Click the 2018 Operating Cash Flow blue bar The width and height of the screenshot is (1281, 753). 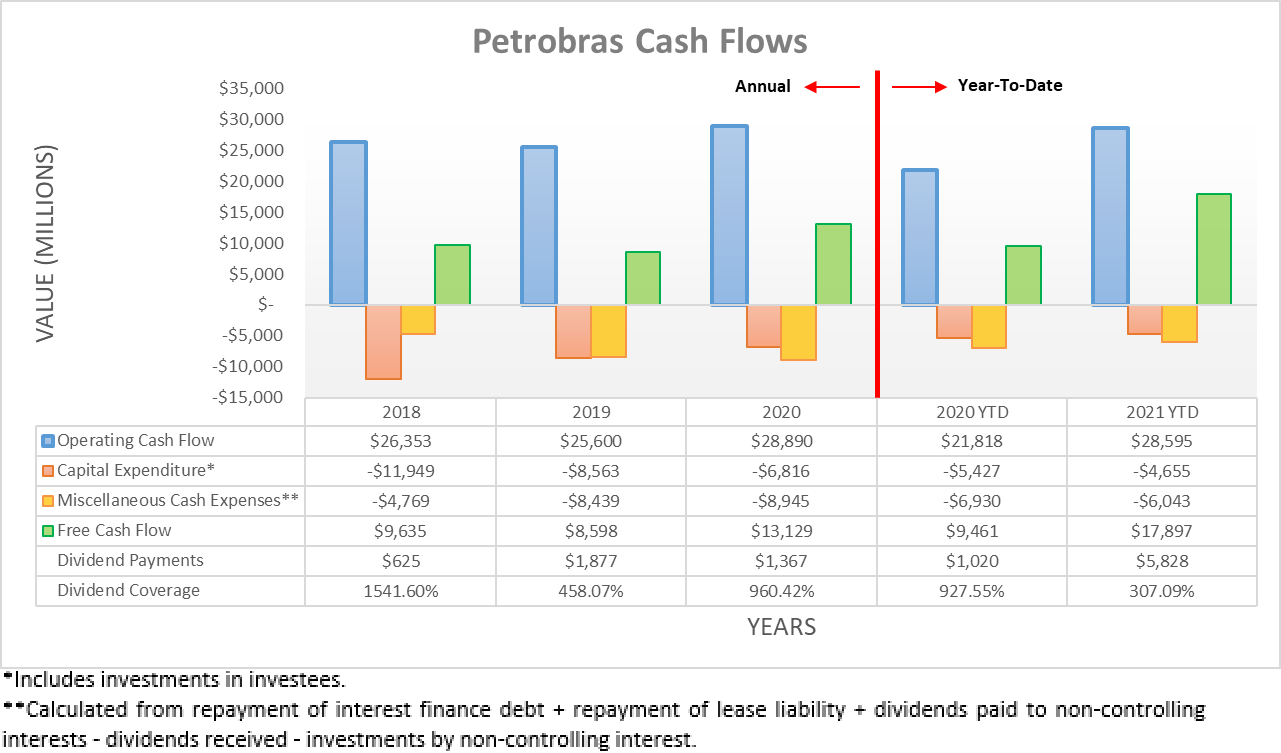pos(348,222)
